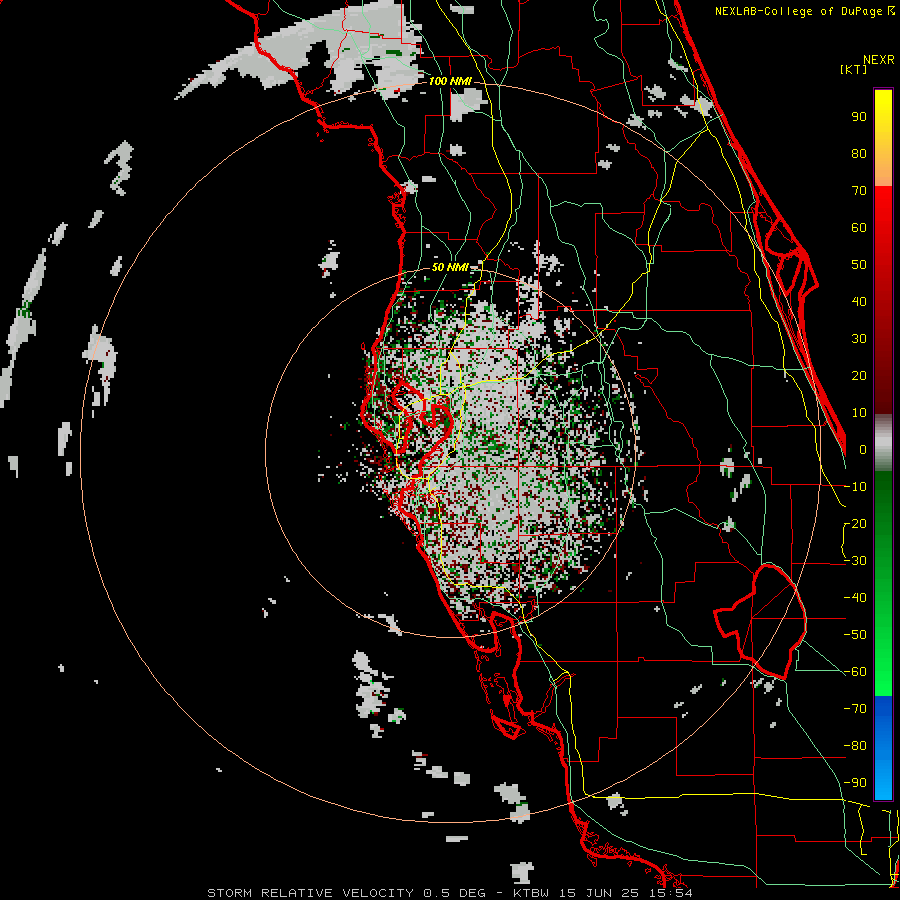Click the positive 80 kt scale value
This screenshot has width=900, height=900.
[859, 153]
